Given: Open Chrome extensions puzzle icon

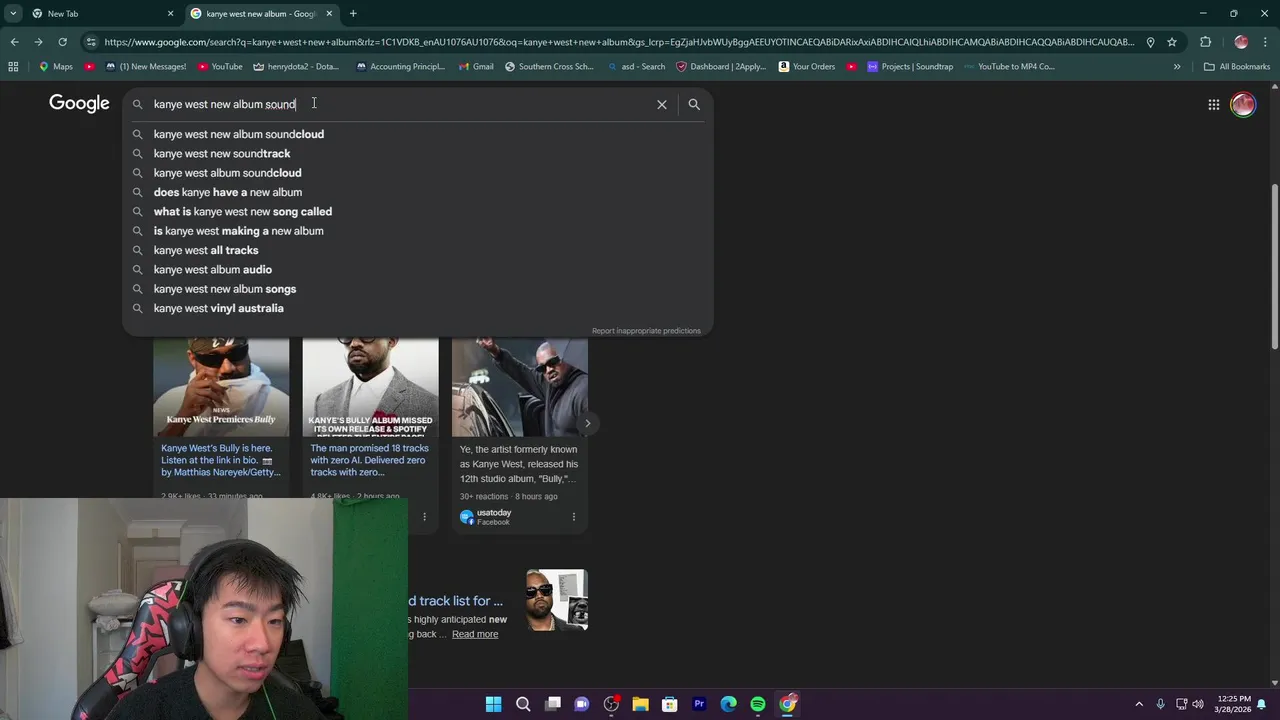Looking at the screenshot, I should [x=1205, y=42].
